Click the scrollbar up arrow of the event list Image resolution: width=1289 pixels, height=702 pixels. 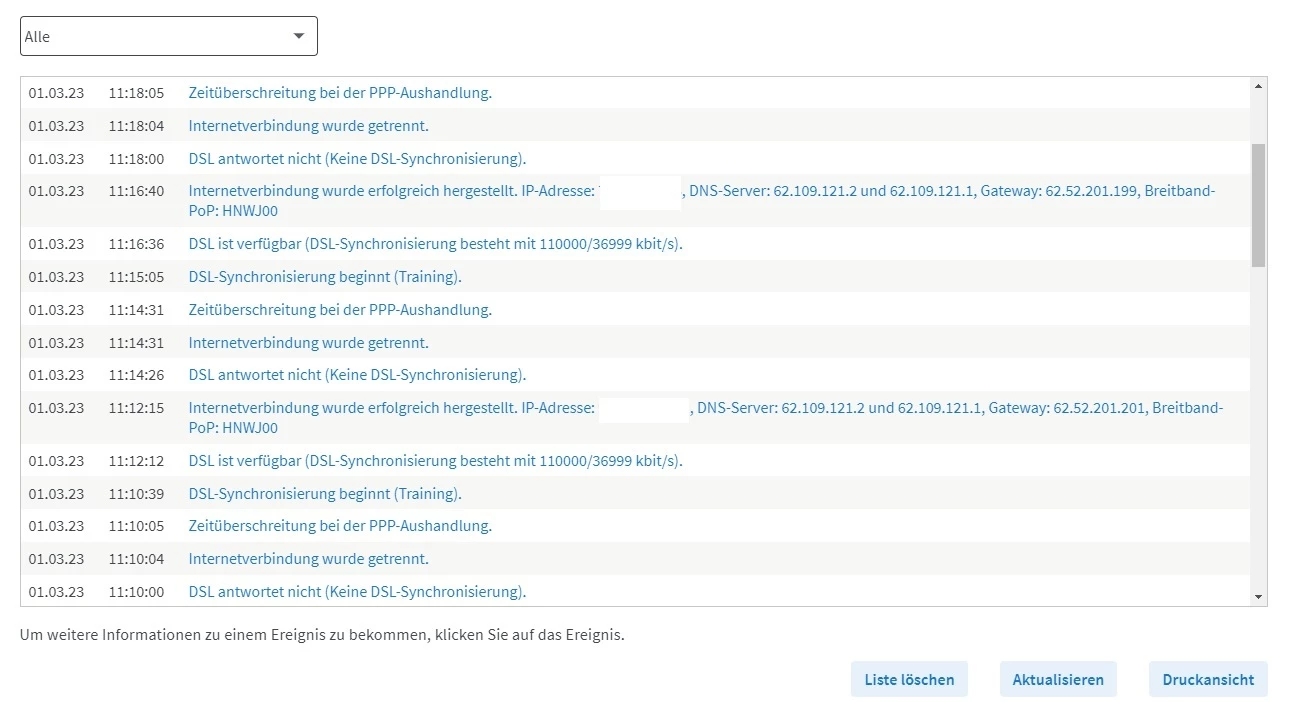pyautogui.click(x=1258, y=87)
